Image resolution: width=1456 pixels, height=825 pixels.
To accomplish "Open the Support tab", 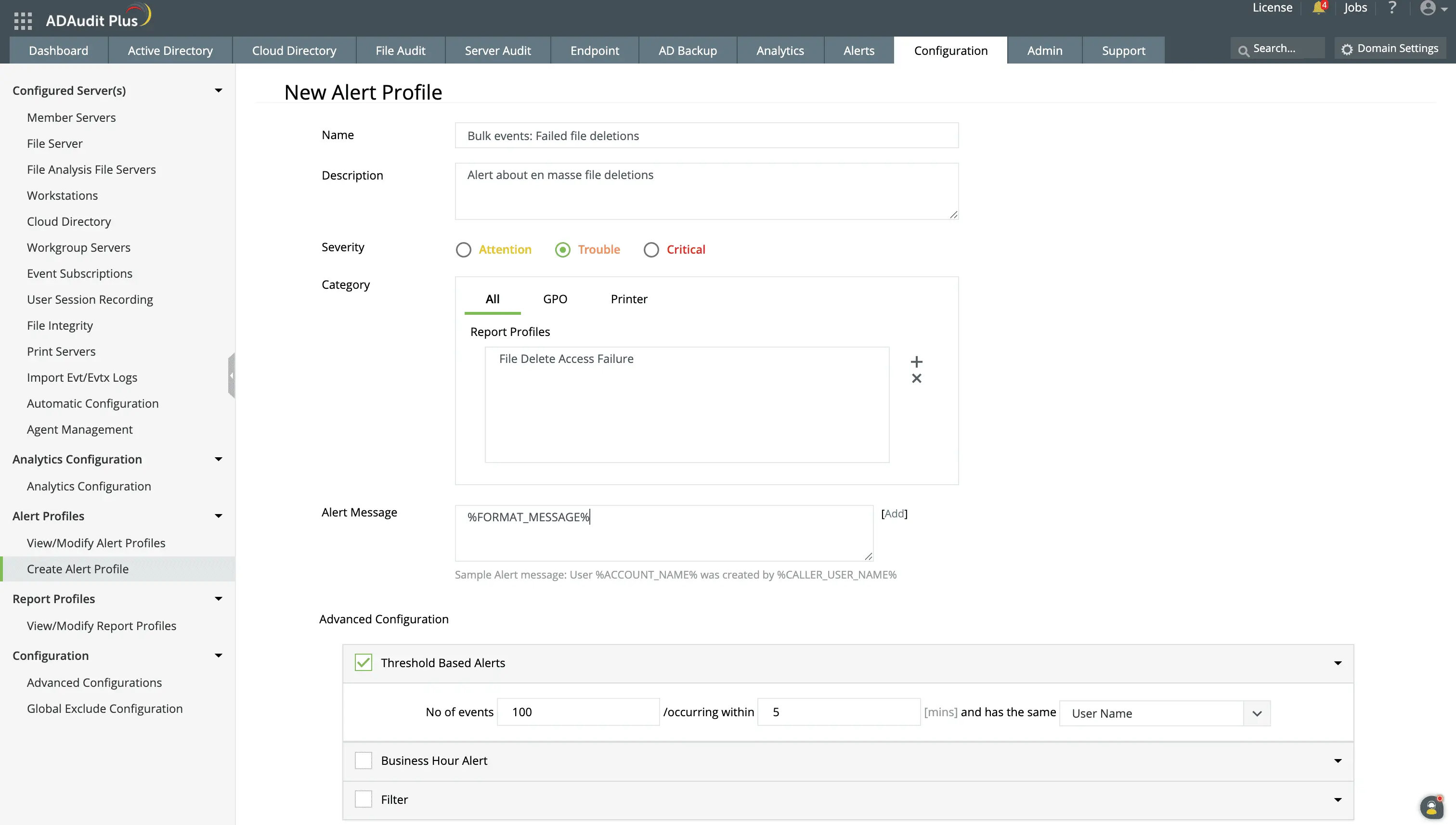I will pos(1123,50).
